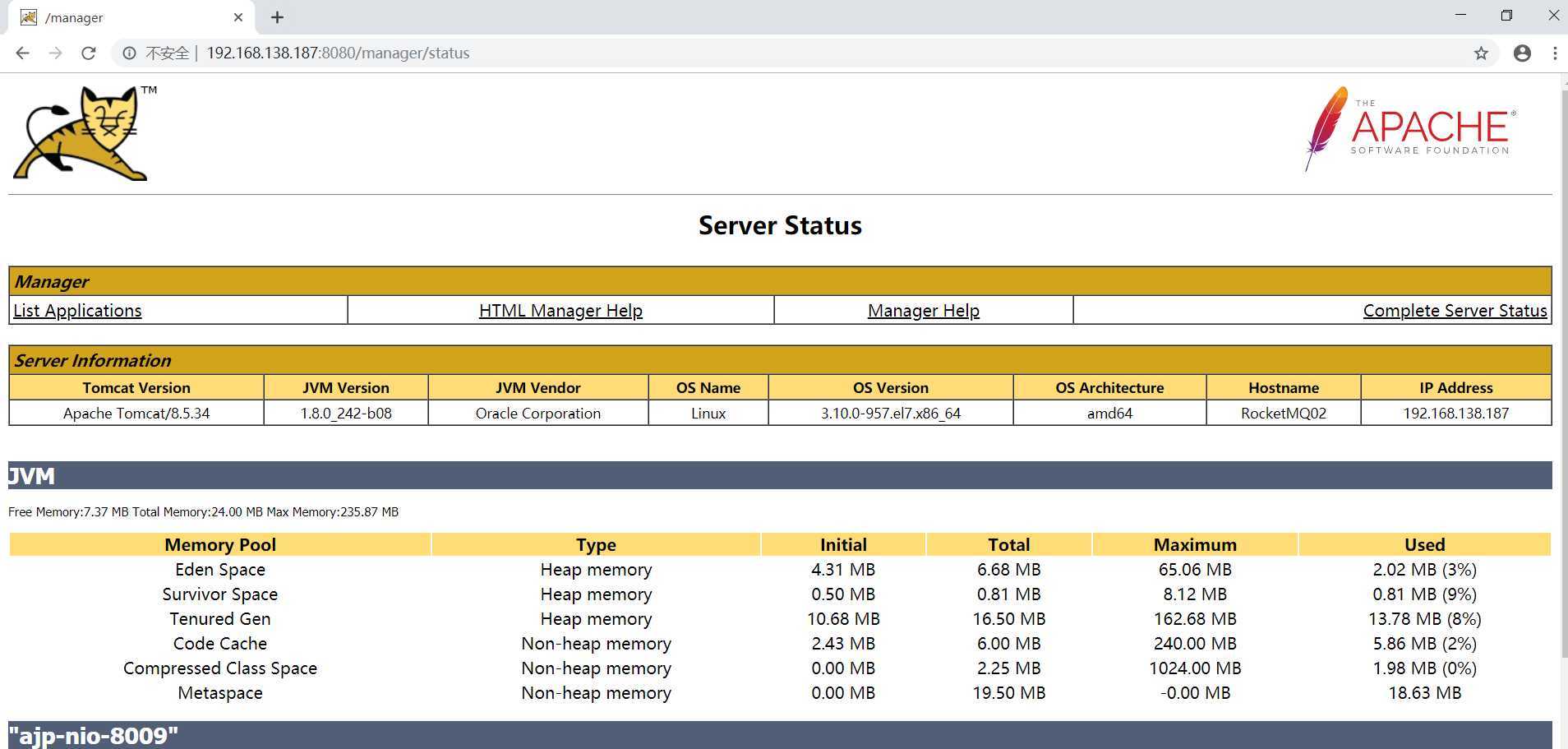Reload the page with refresh icon

(x=89, y=53)
